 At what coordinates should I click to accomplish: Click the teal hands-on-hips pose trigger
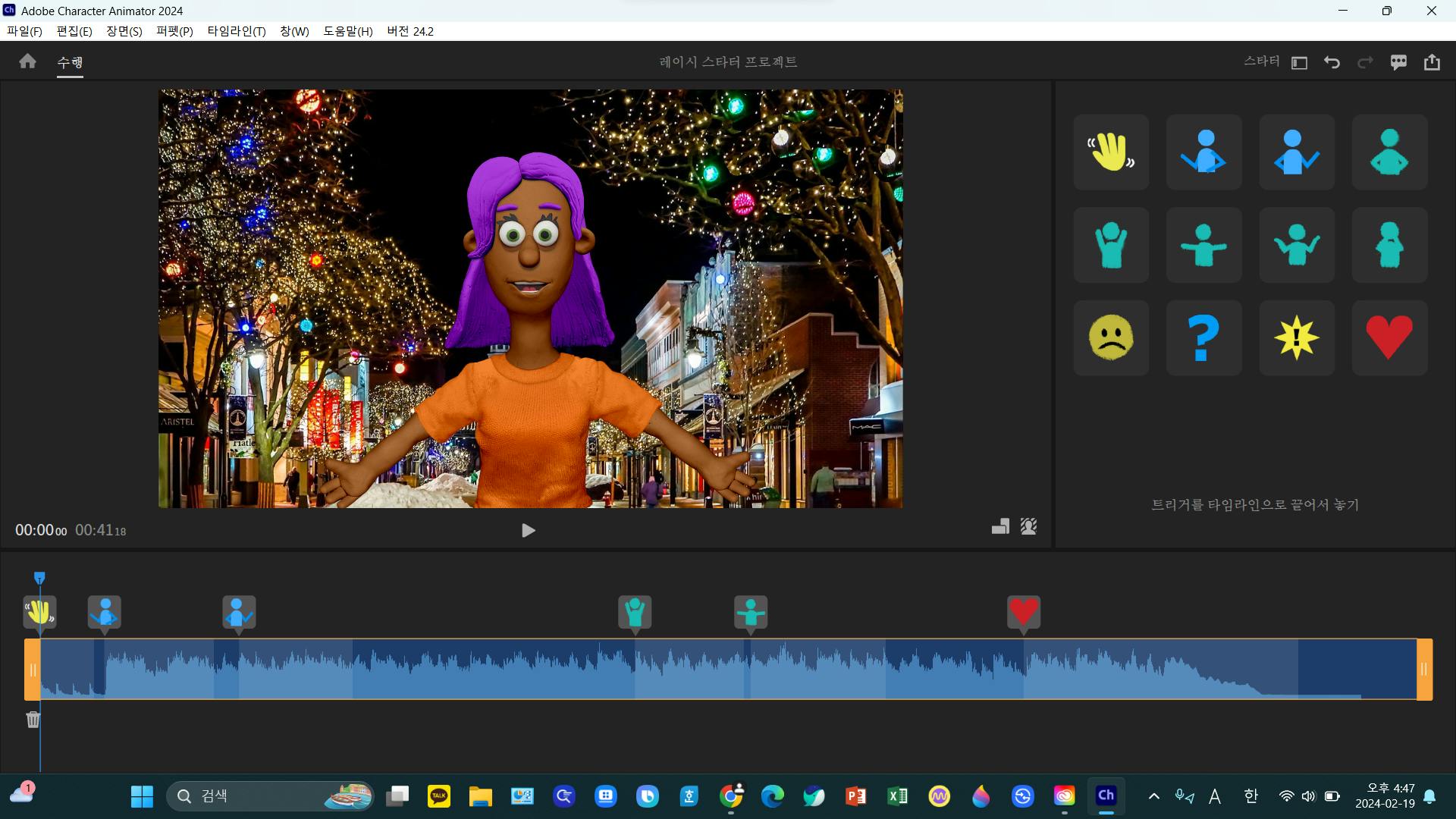pyautogui.click(x=1389, y=152)
